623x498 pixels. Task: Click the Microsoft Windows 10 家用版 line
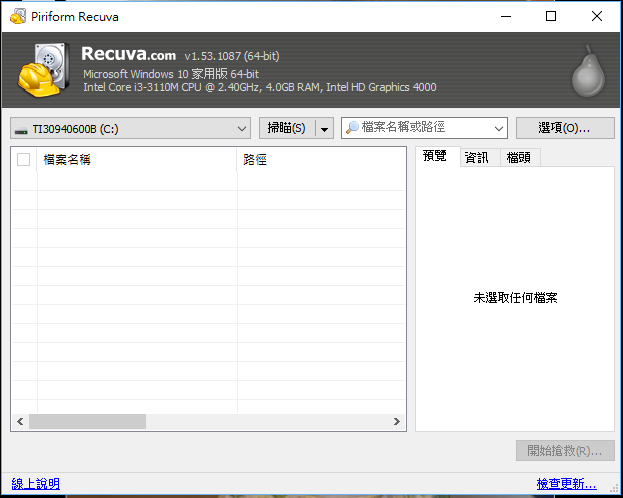tap(171, 74)
